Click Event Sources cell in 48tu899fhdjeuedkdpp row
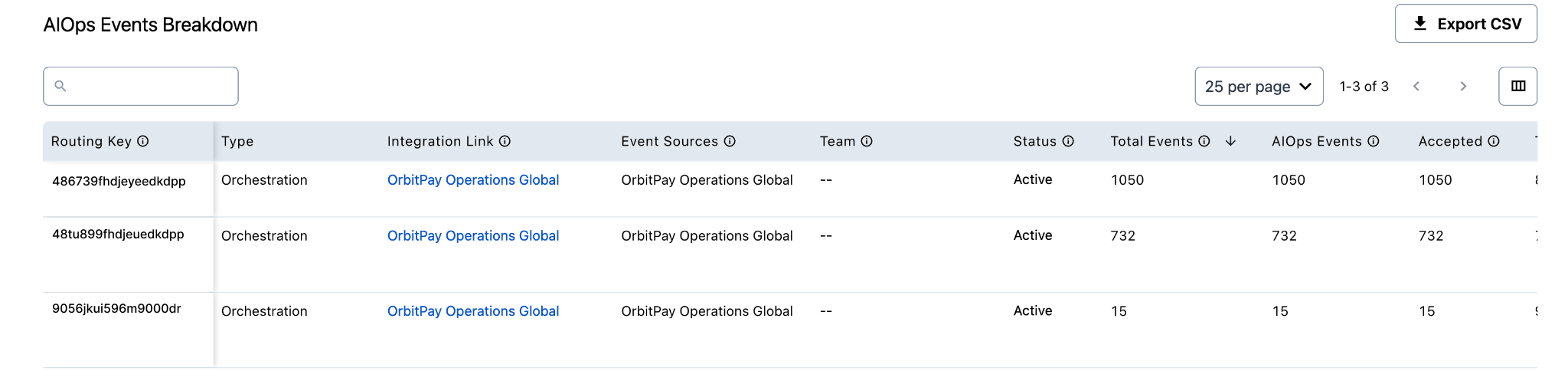 pyautogui.click(x=707, y=236)
